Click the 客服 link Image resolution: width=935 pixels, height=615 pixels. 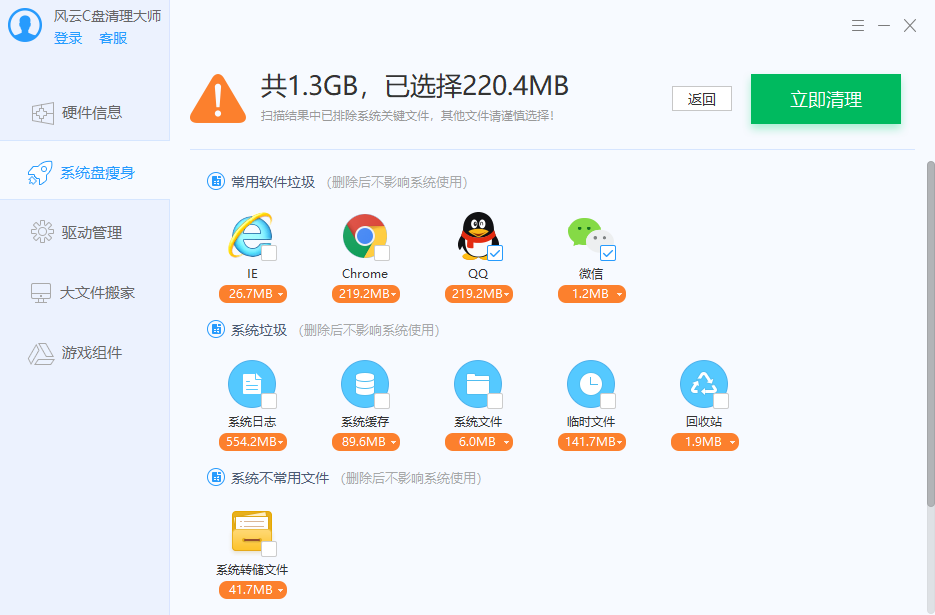[113, 38]
